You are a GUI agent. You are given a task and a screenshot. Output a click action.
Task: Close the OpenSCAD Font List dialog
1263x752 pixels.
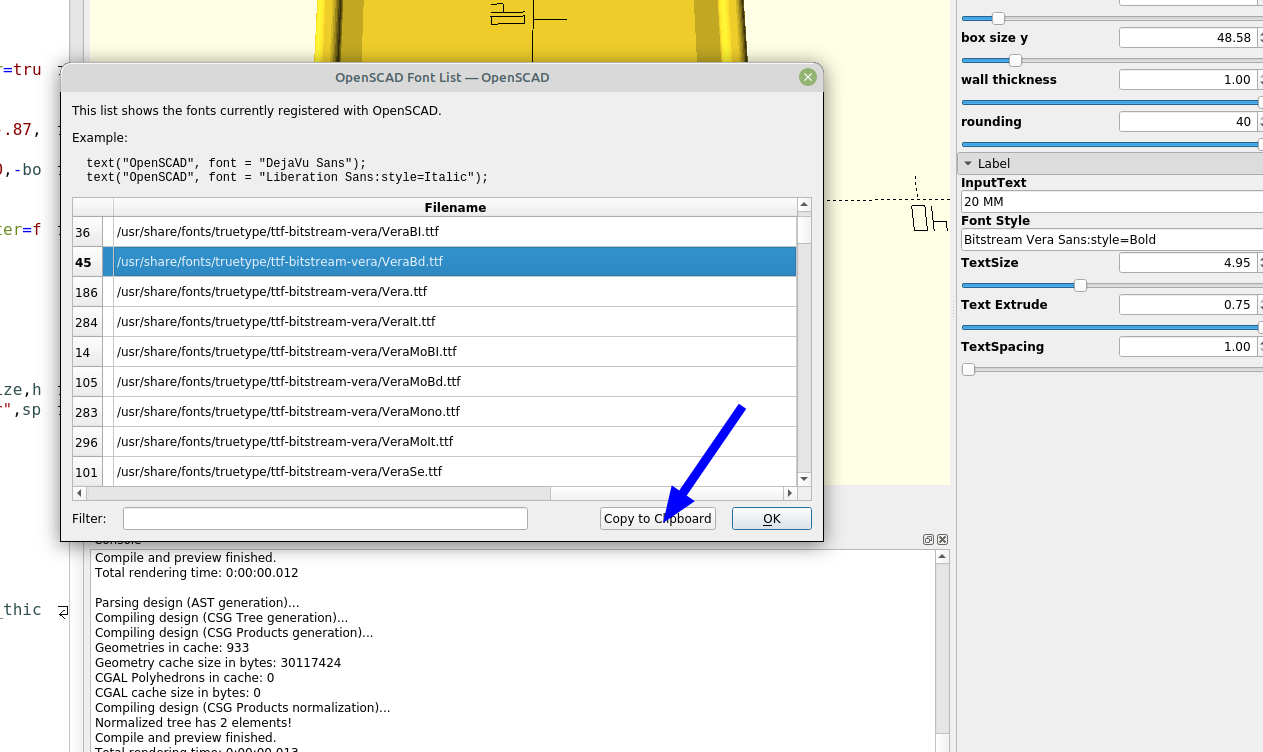[807, 77]
